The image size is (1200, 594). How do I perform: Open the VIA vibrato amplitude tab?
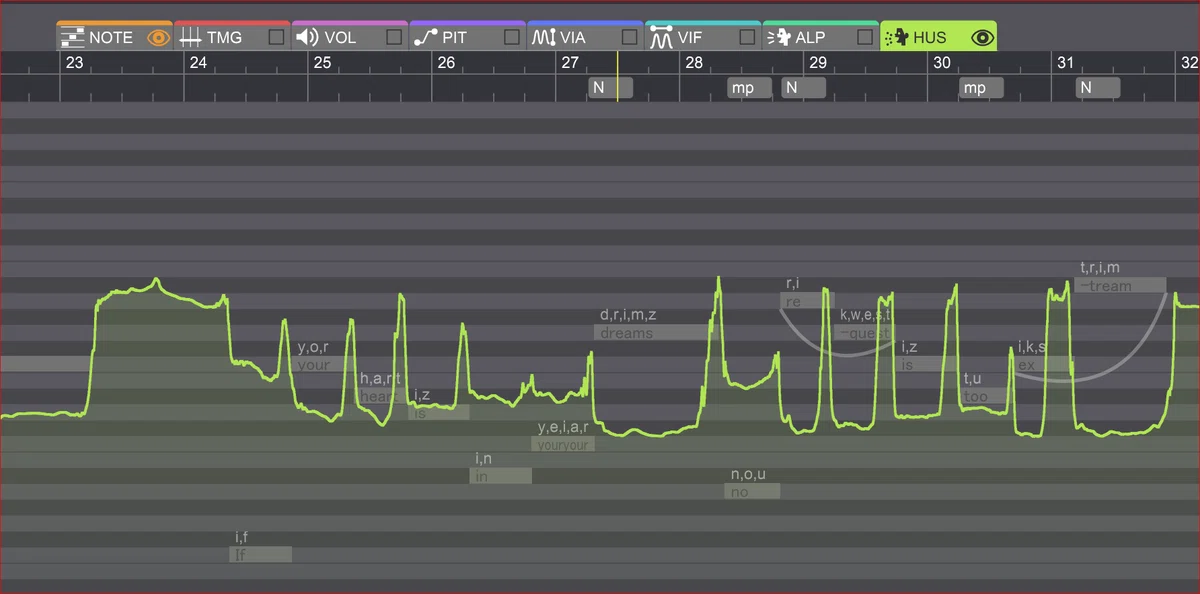585,37
